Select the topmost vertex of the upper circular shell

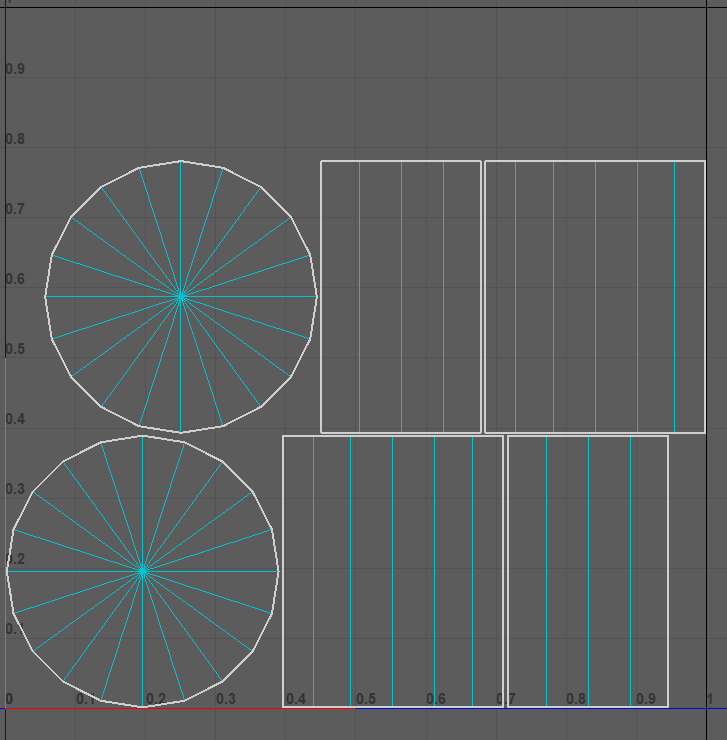point(181,160)
